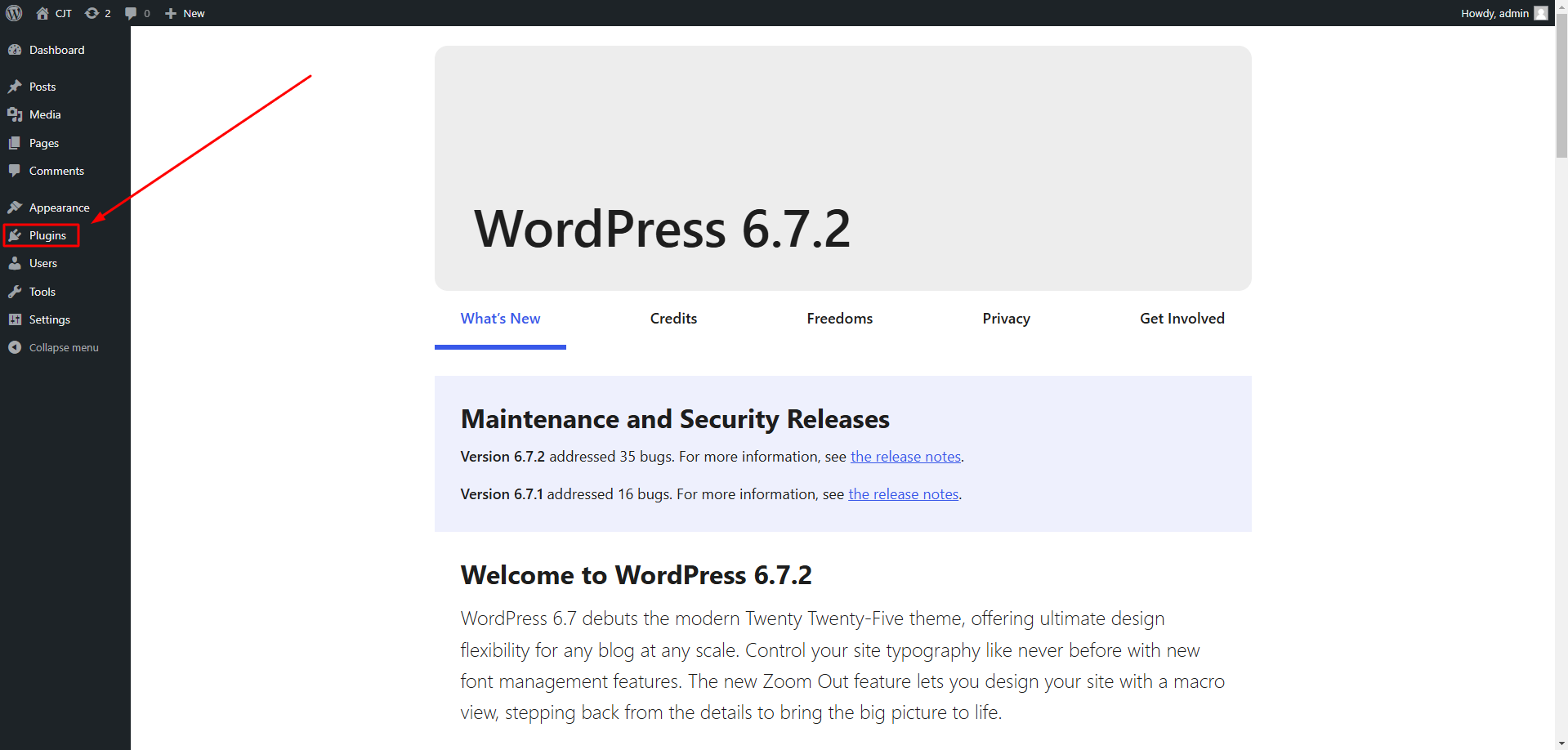
Task: Click the Posts pushpin icon
Action: (15, 87)
